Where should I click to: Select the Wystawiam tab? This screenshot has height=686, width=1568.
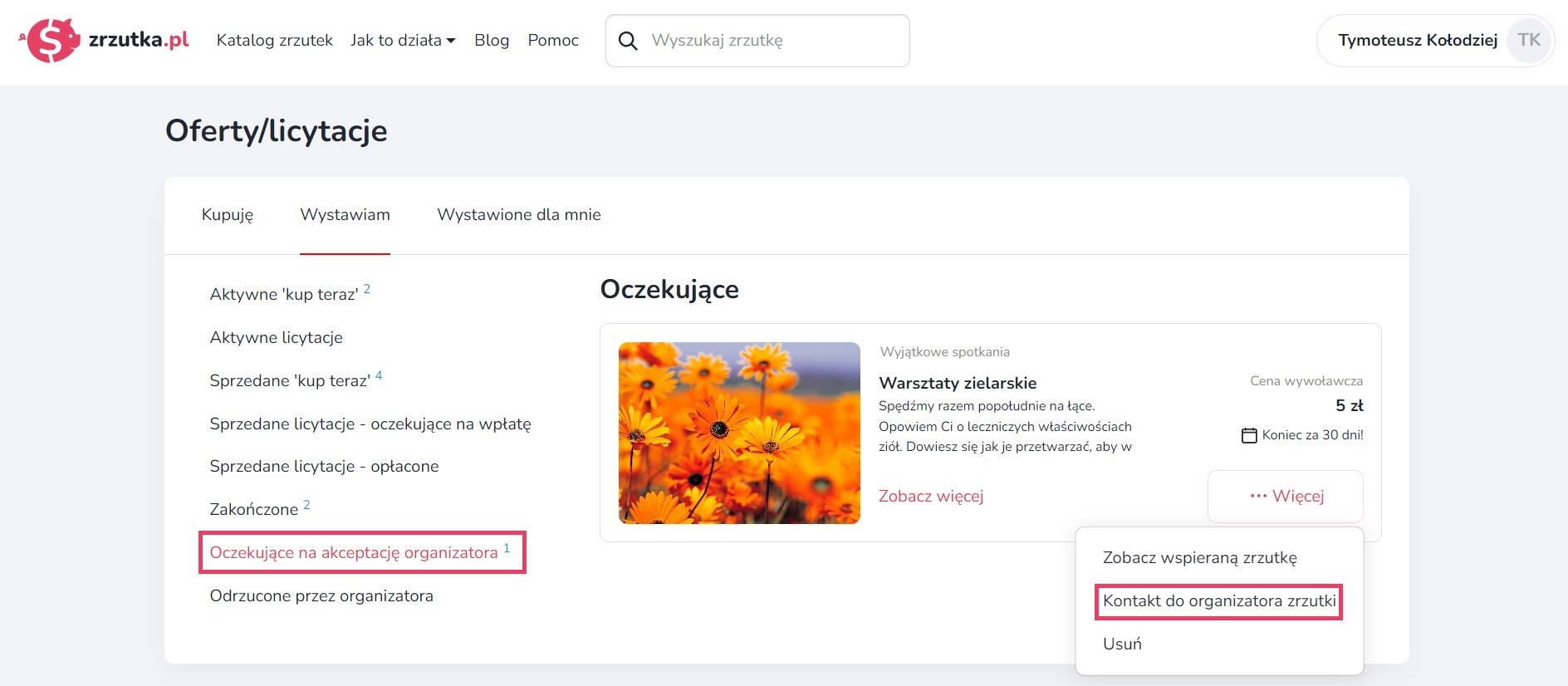[x=345, y=215]
